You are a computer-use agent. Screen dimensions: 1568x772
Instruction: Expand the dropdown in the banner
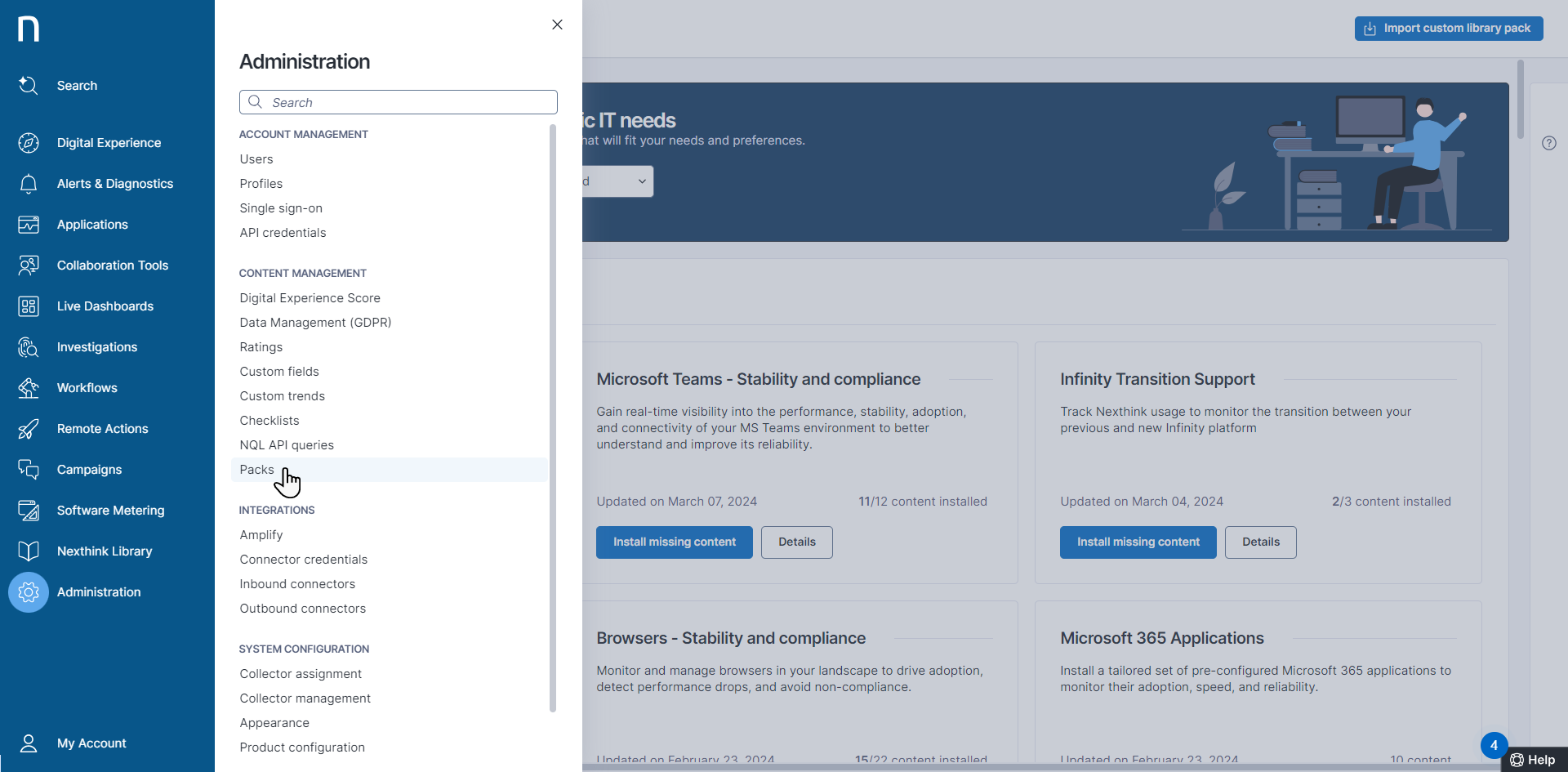tap(641, 181)
